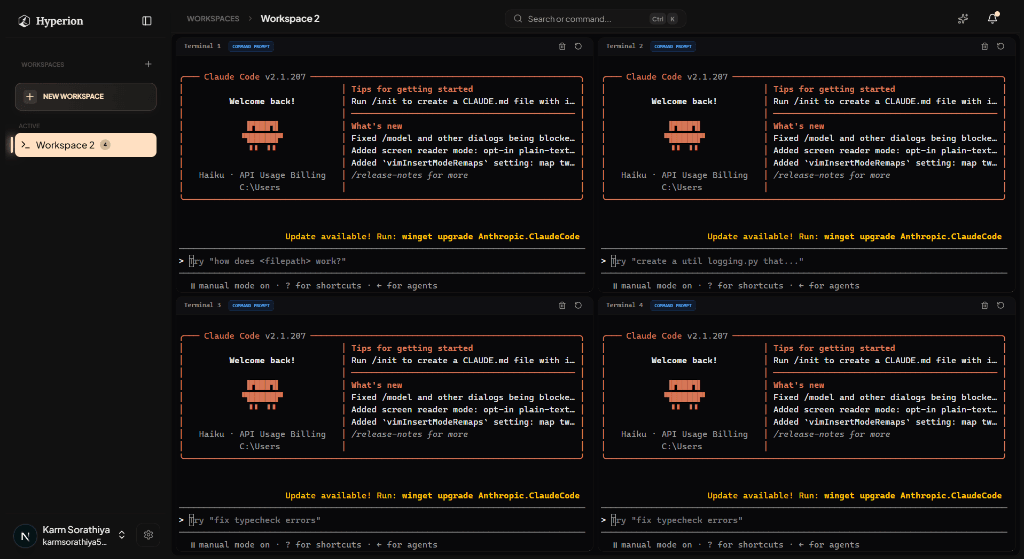
Task: Expand the account switcher chevrons
Action: click(x=121, y=535)
